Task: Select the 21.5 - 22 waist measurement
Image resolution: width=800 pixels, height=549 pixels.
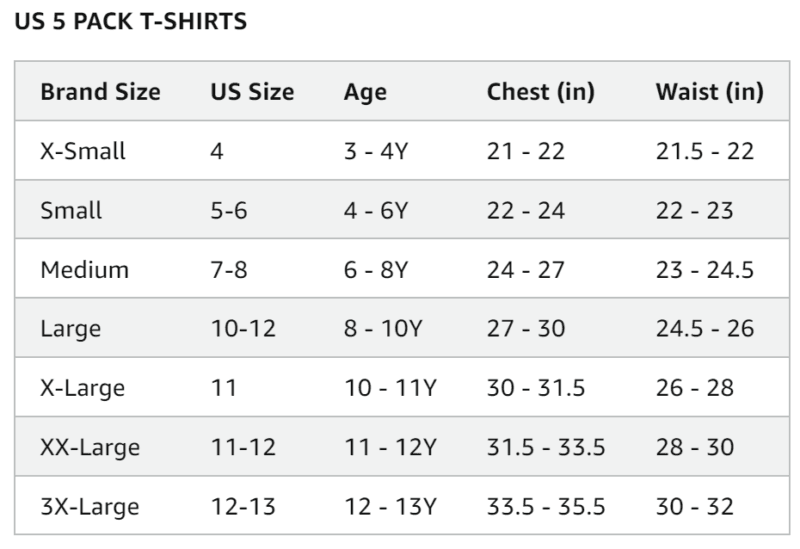Action: pyautogui.click(x=705, y=152)
